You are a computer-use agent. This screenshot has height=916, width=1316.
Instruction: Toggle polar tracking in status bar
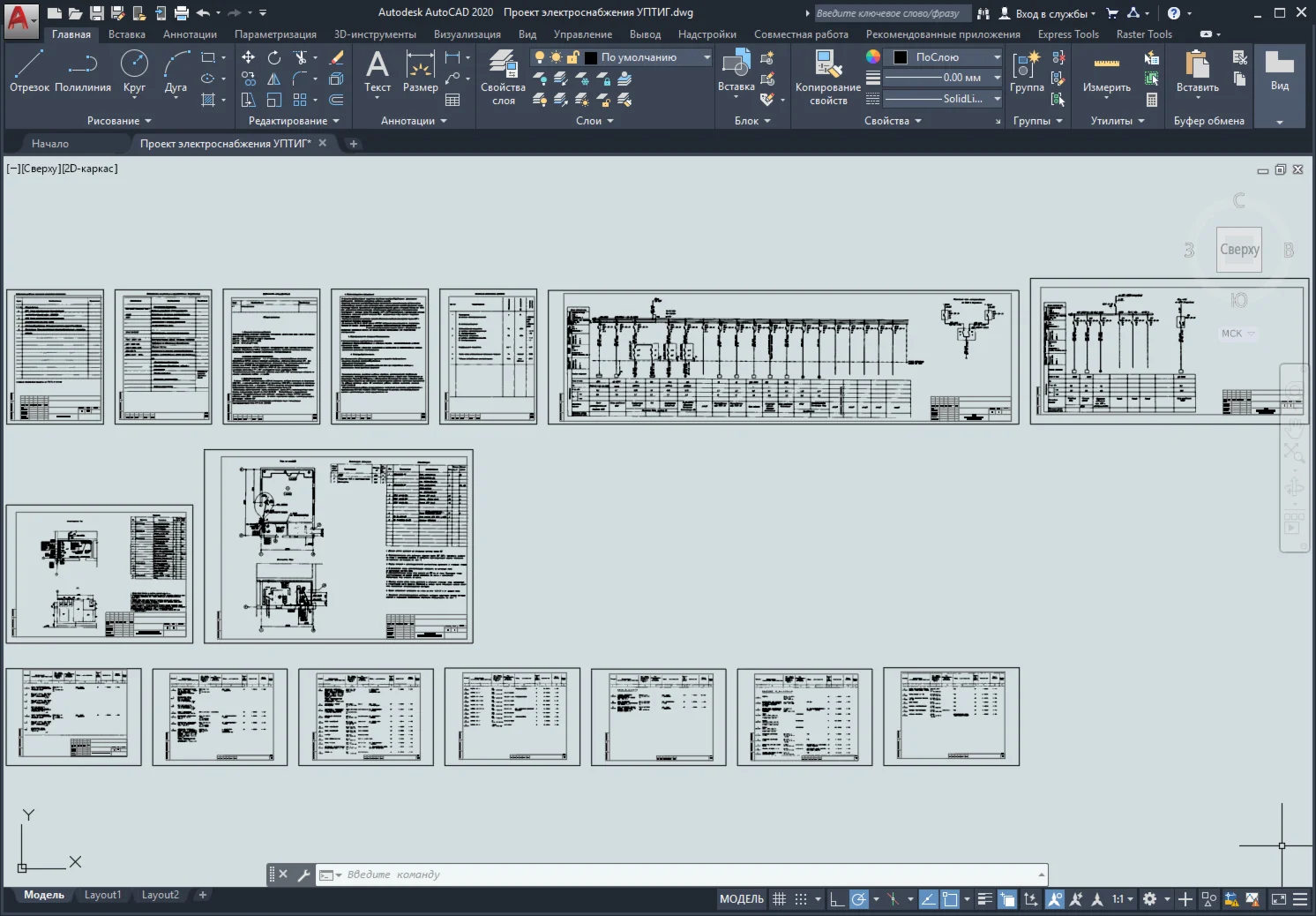858,899
